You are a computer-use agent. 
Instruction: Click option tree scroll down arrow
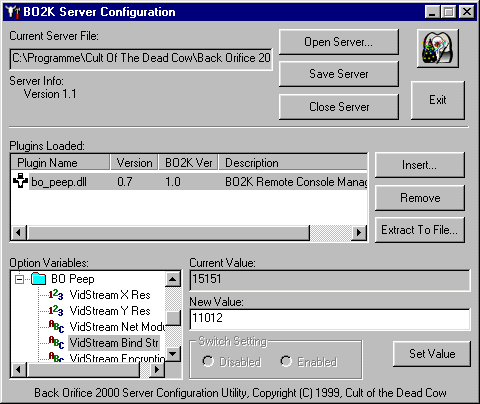click(x=173, y=354)
